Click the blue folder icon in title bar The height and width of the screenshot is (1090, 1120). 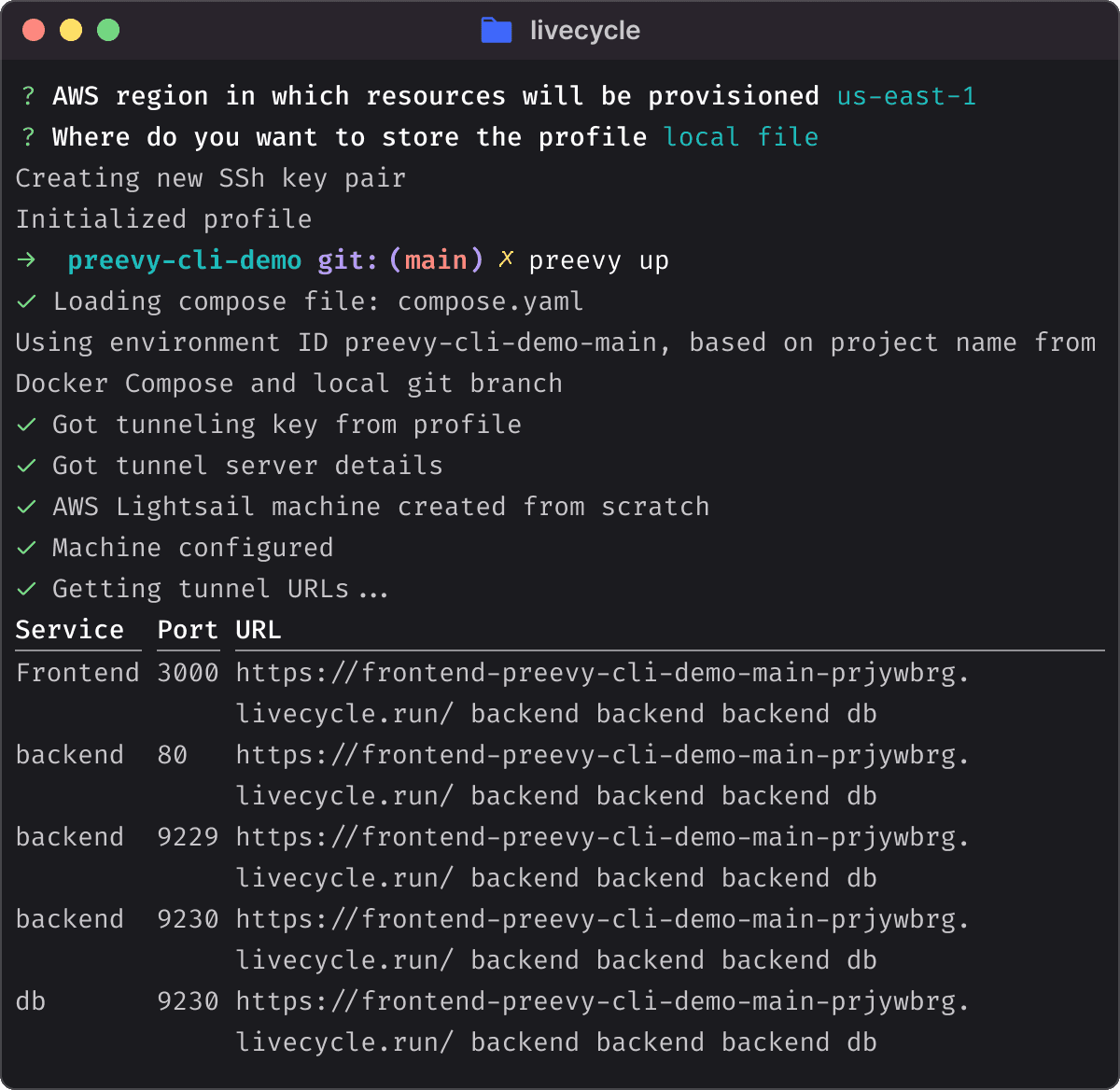(x=497, y=31)
